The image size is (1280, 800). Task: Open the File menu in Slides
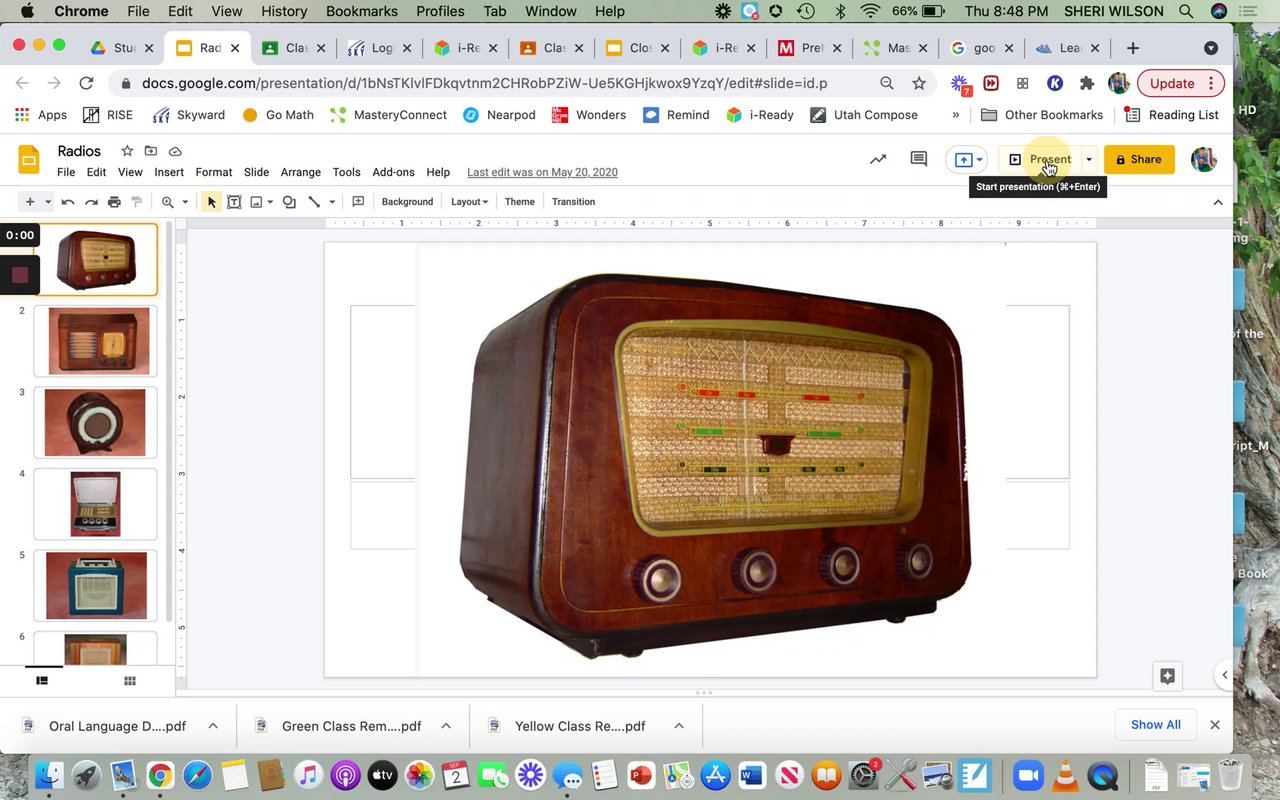pyautogui.click(x=66, y=172)
